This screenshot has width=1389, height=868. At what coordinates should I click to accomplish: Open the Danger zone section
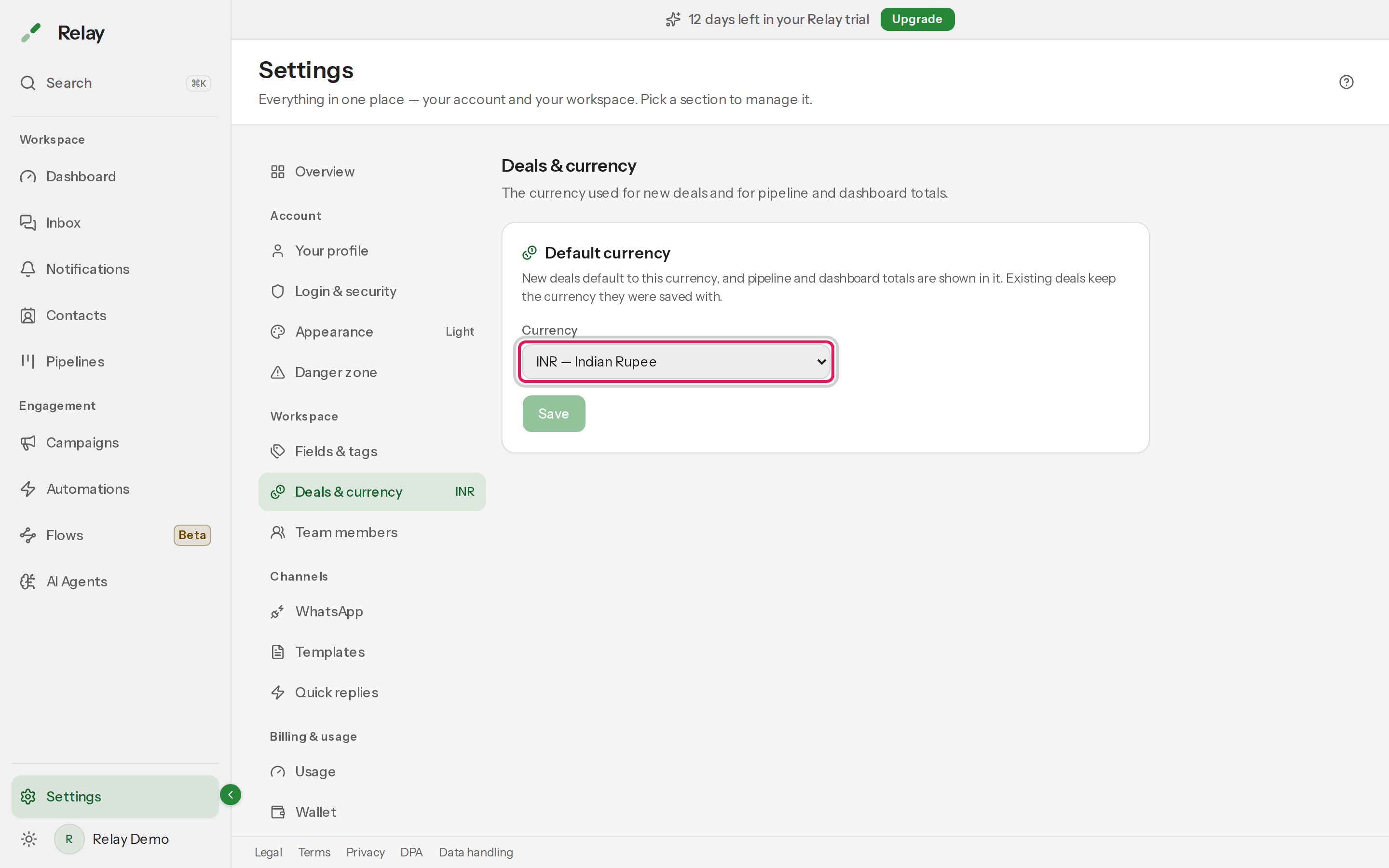point(372,373)
